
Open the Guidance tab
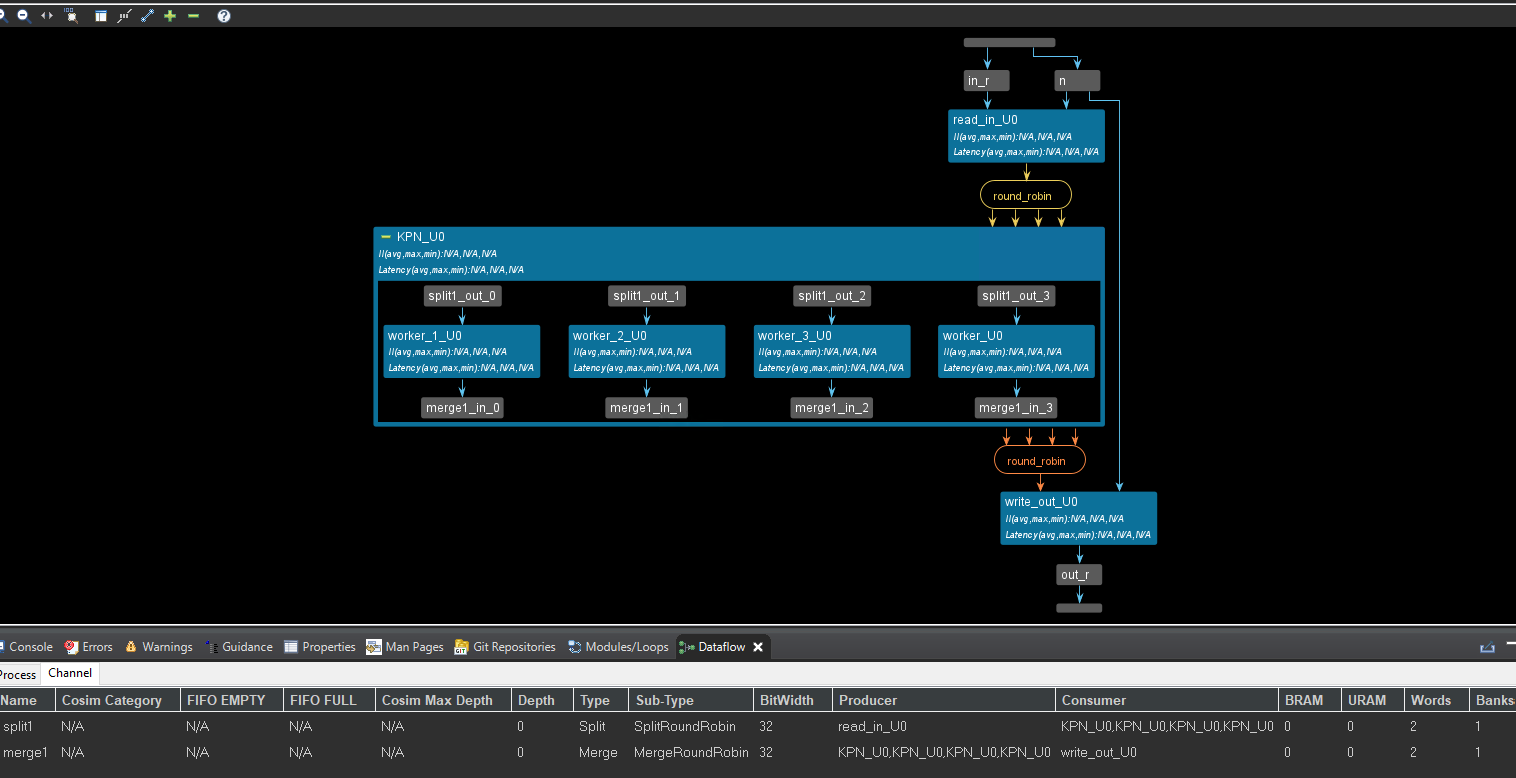[238, 647]
